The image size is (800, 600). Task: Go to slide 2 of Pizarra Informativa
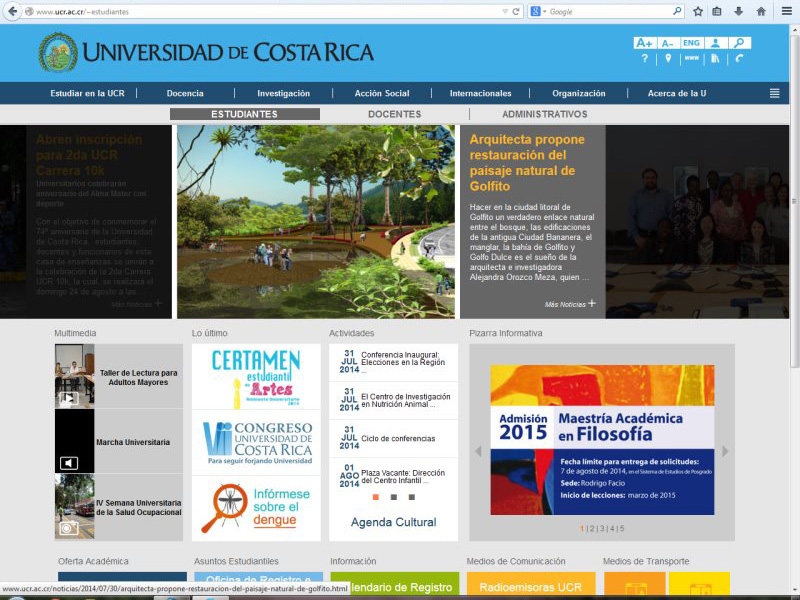(592, 529)
